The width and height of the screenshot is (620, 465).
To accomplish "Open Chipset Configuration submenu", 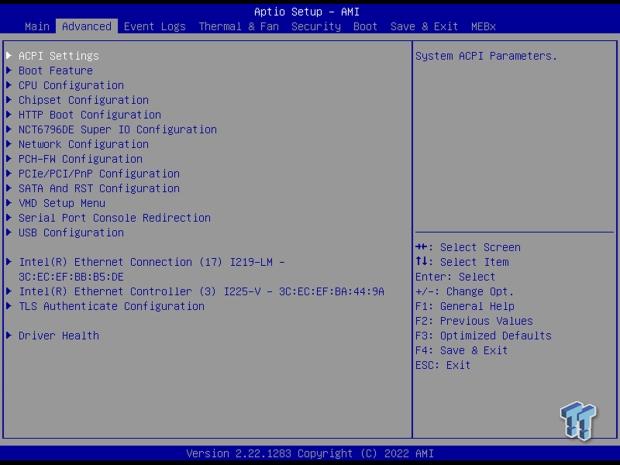I will [83, 100].
